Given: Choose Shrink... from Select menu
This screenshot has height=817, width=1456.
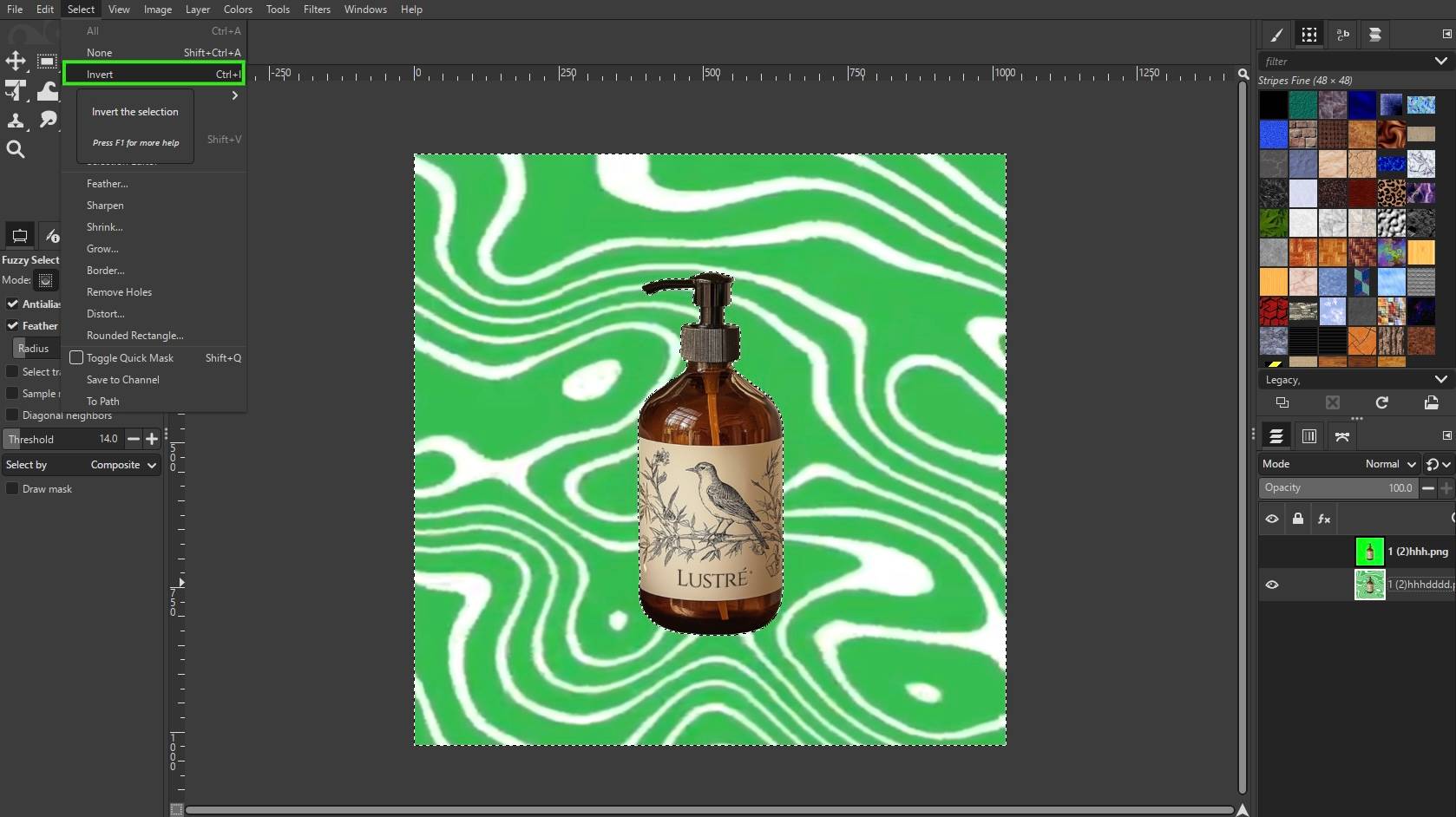Looking at the screenshot, I should (x=154, y=226).
